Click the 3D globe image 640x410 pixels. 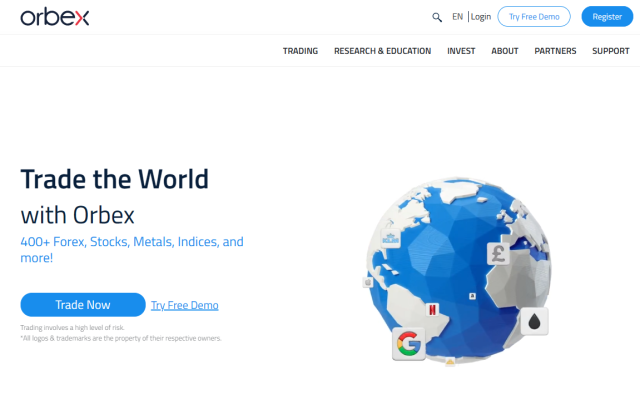click(x=458, y=270)
